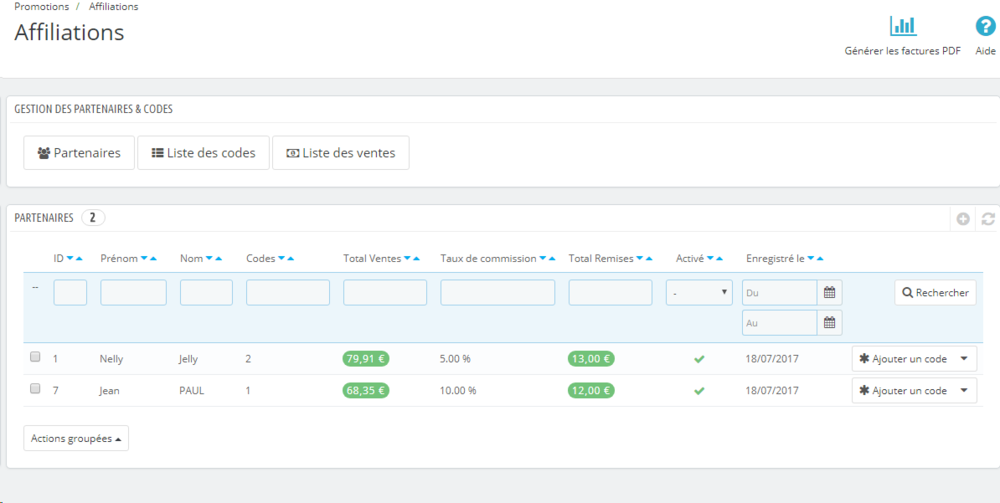The width and height of the screenshot is (1000, 503).
Task: Open the Au date calendar icon
Action: 829,323
